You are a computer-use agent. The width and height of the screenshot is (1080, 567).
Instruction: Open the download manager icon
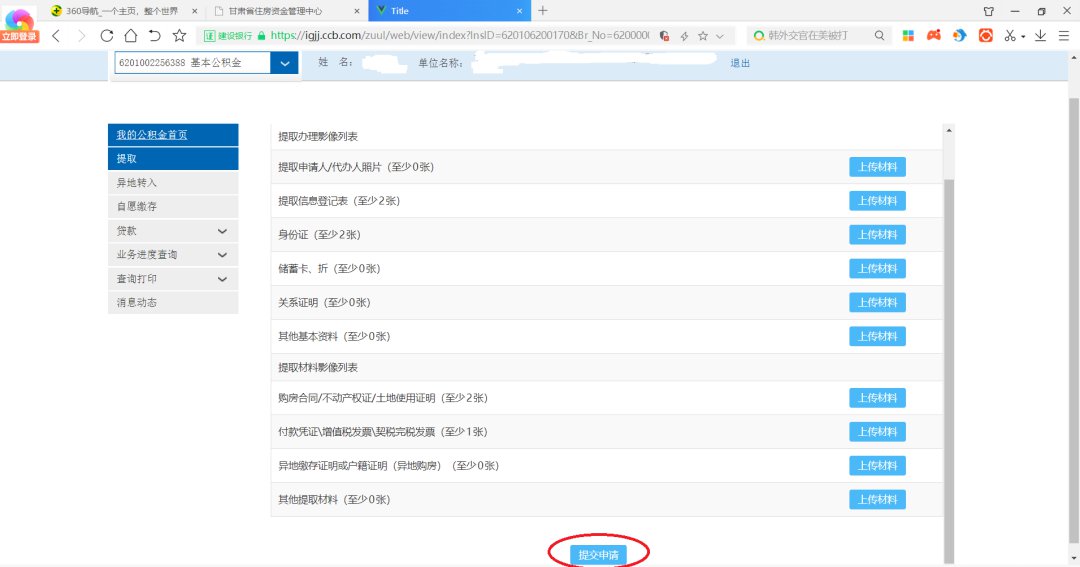1040,35
